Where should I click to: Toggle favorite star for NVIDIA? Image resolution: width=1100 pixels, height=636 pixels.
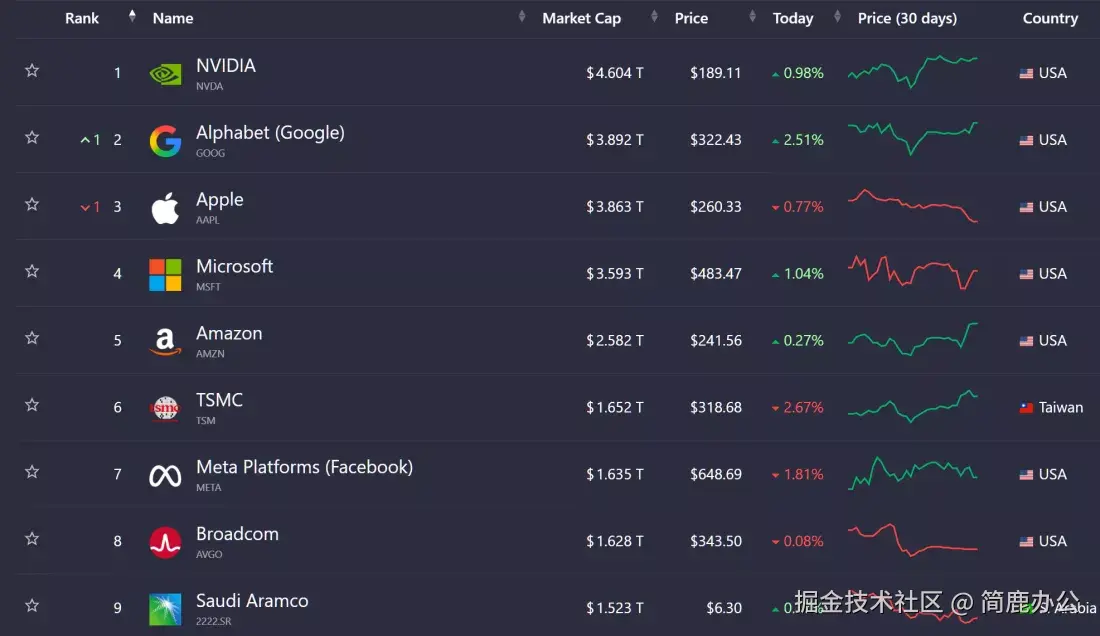coord(32,71)
